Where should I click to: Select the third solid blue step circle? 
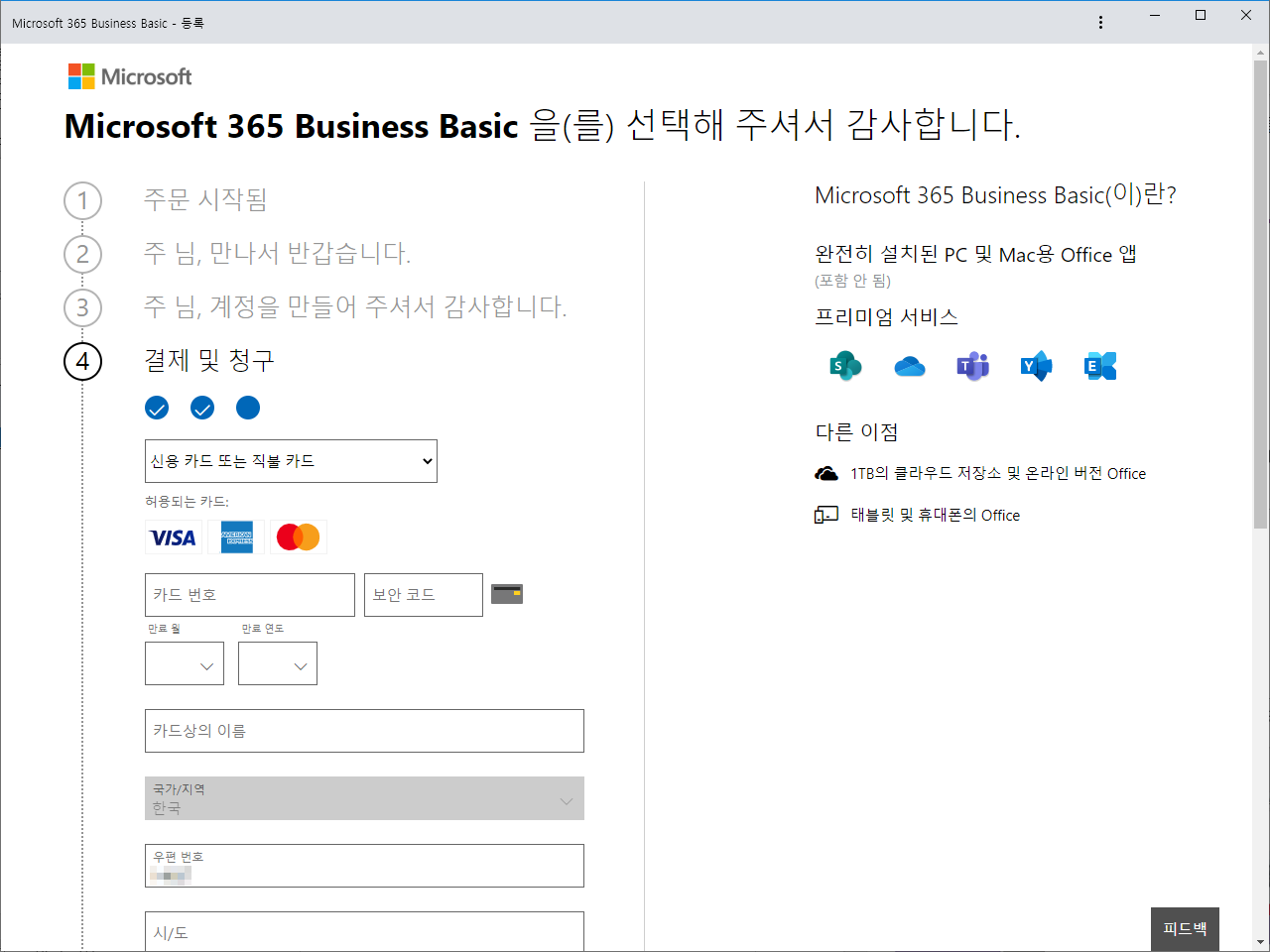click(x=248, y=408)
